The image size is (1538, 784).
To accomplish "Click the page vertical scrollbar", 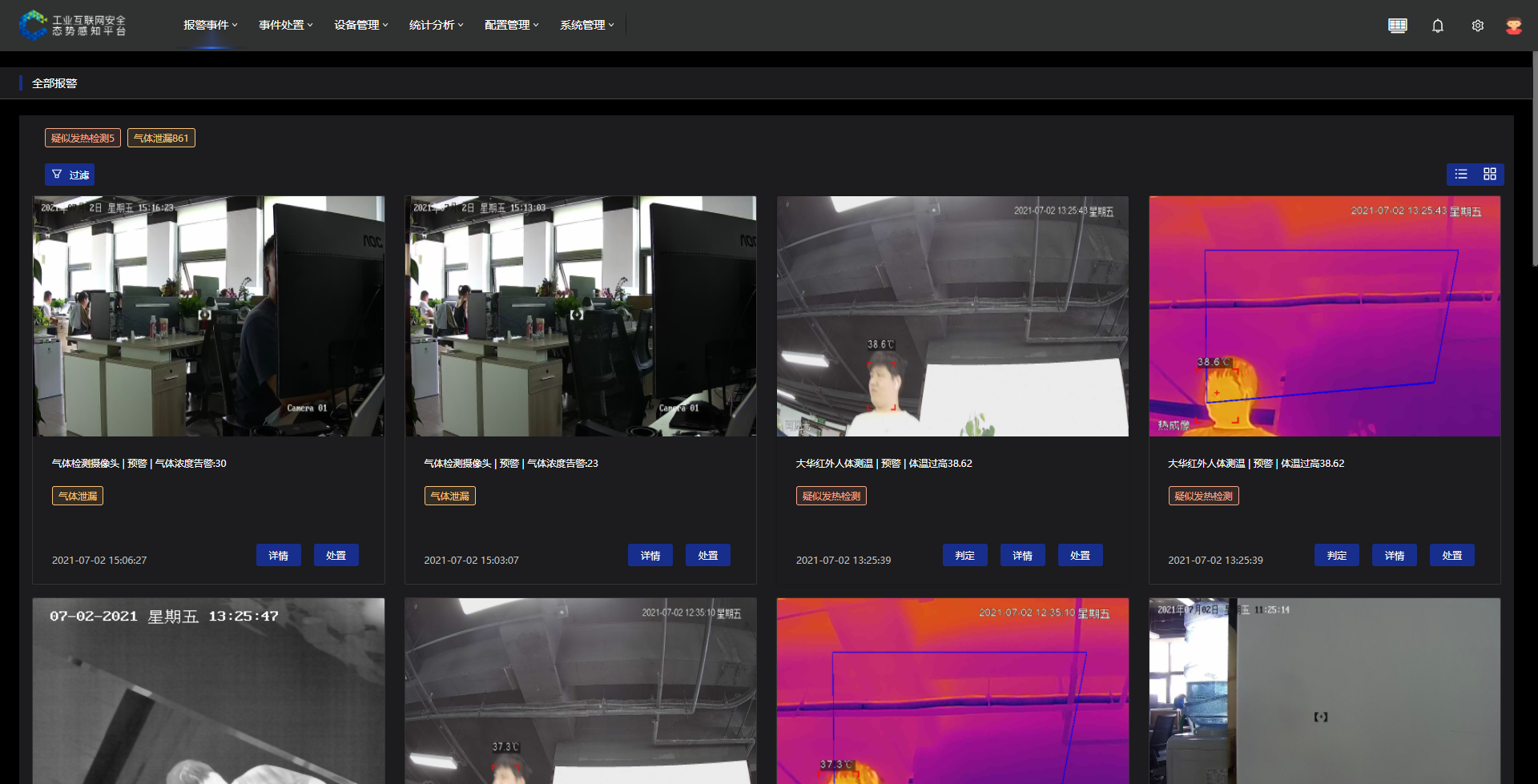I will coord(1534,160).
